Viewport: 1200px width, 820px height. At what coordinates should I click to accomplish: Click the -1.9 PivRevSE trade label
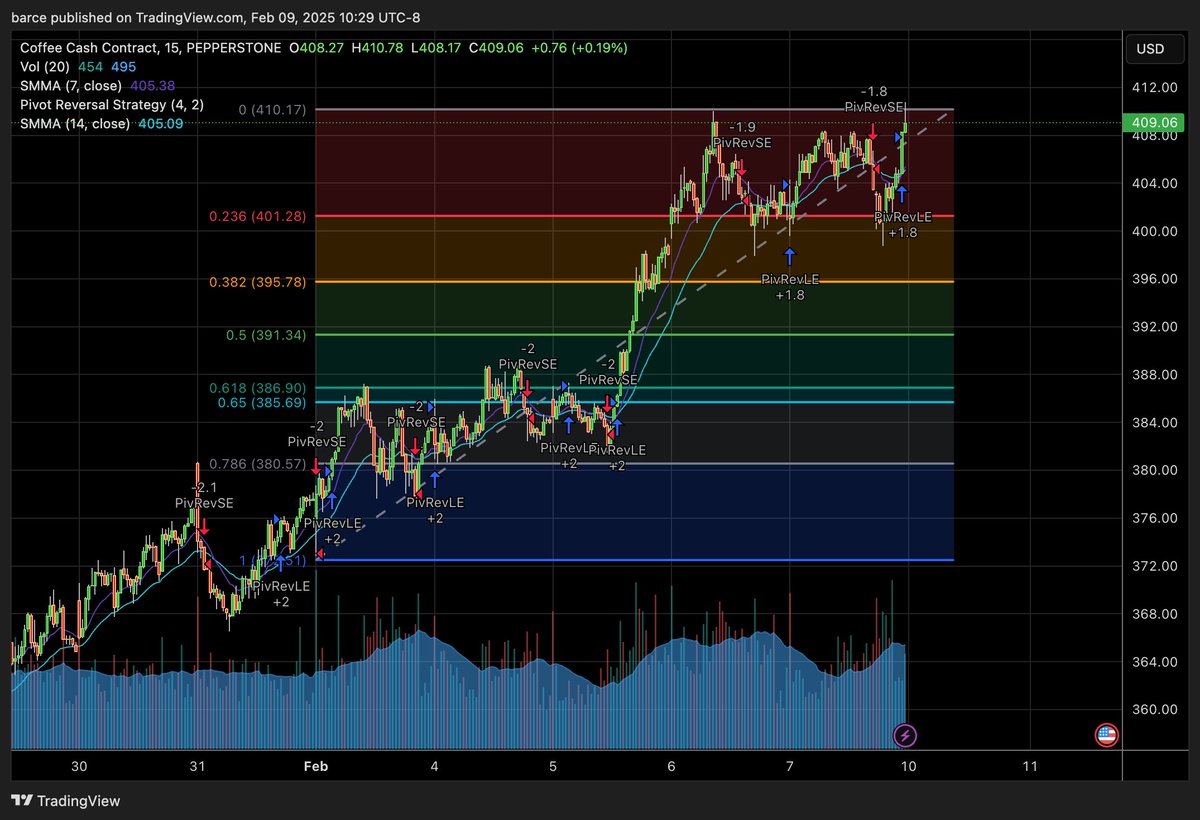tap(742, 135)
